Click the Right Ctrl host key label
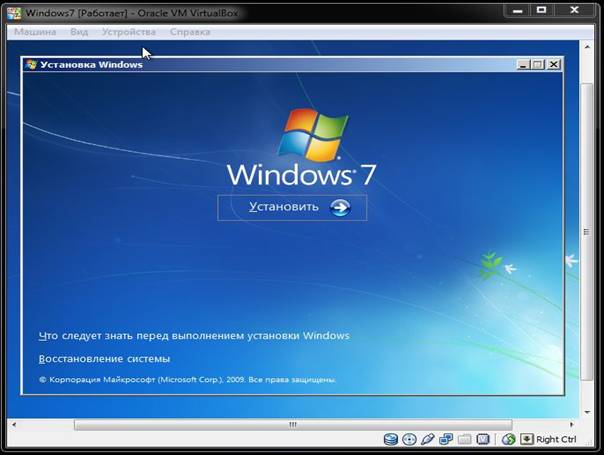 tap(556, 439)
